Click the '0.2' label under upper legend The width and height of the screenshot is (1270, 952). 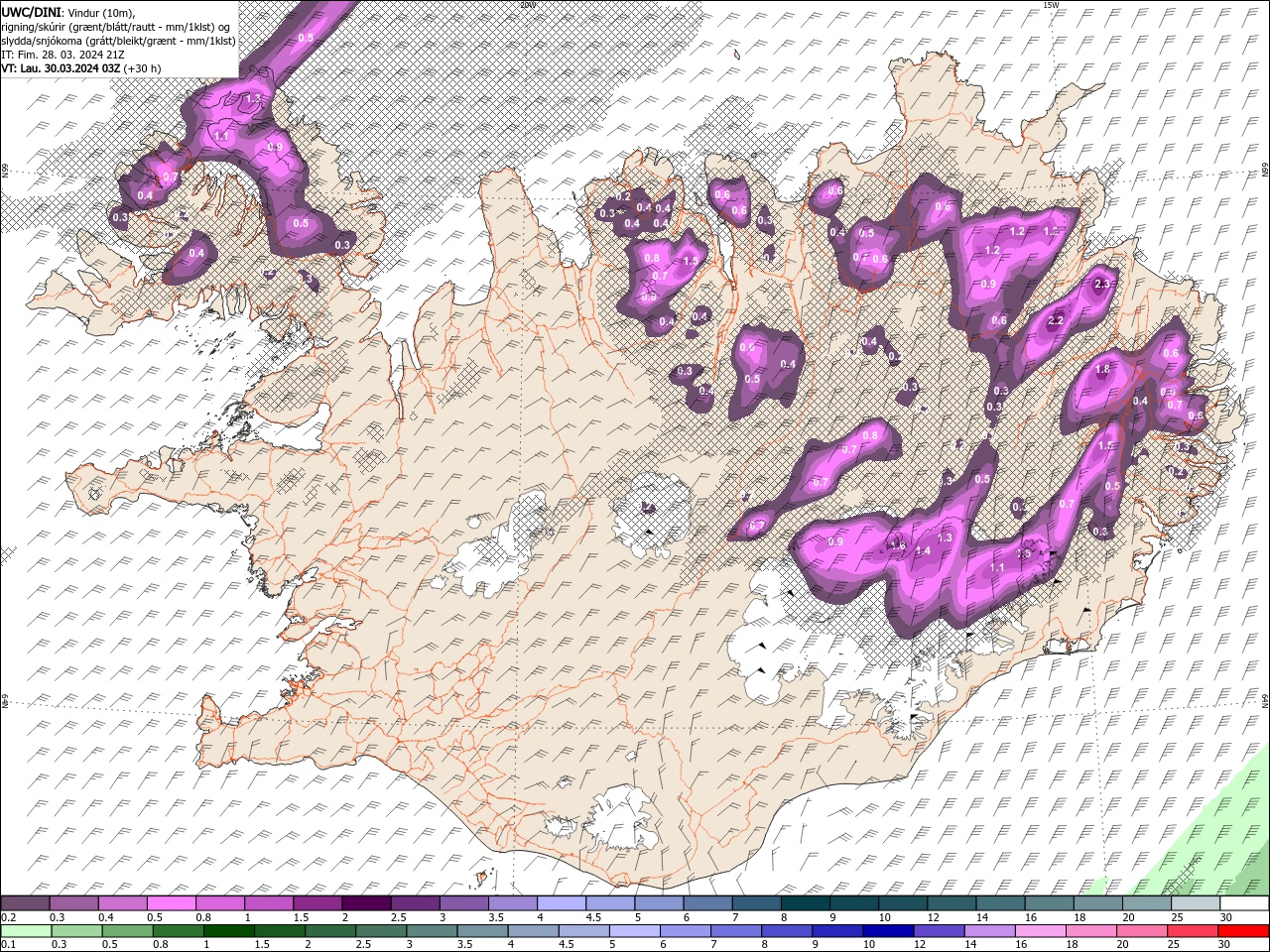8,917
